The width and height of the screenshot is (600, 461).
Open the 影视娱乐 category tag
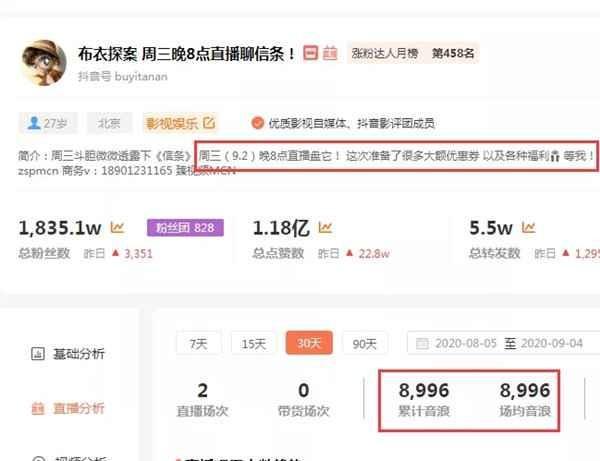point(181,123)
